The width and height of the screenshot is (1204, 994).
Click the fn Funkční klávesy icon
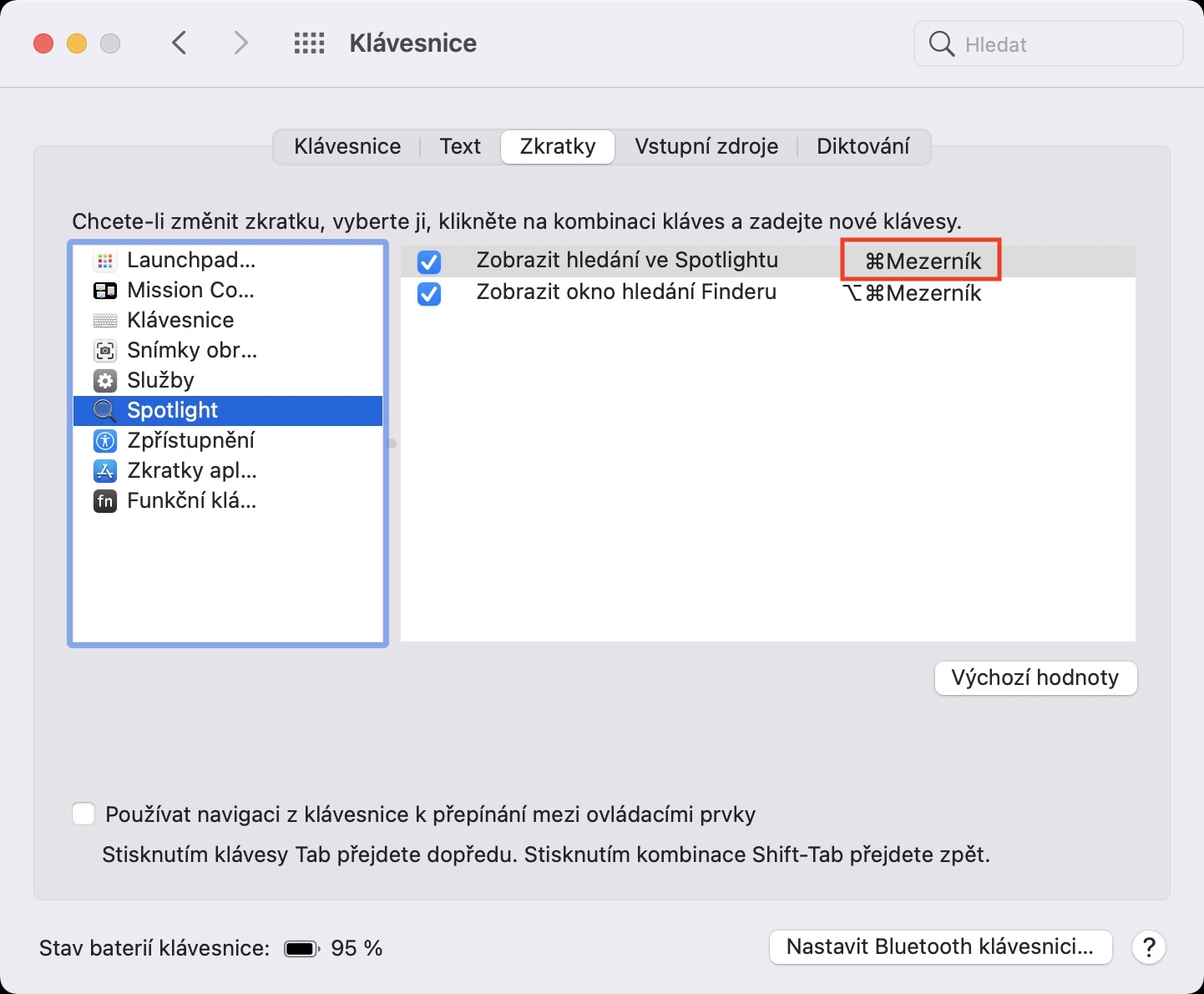pyautogui.click(x=105, y=501)
